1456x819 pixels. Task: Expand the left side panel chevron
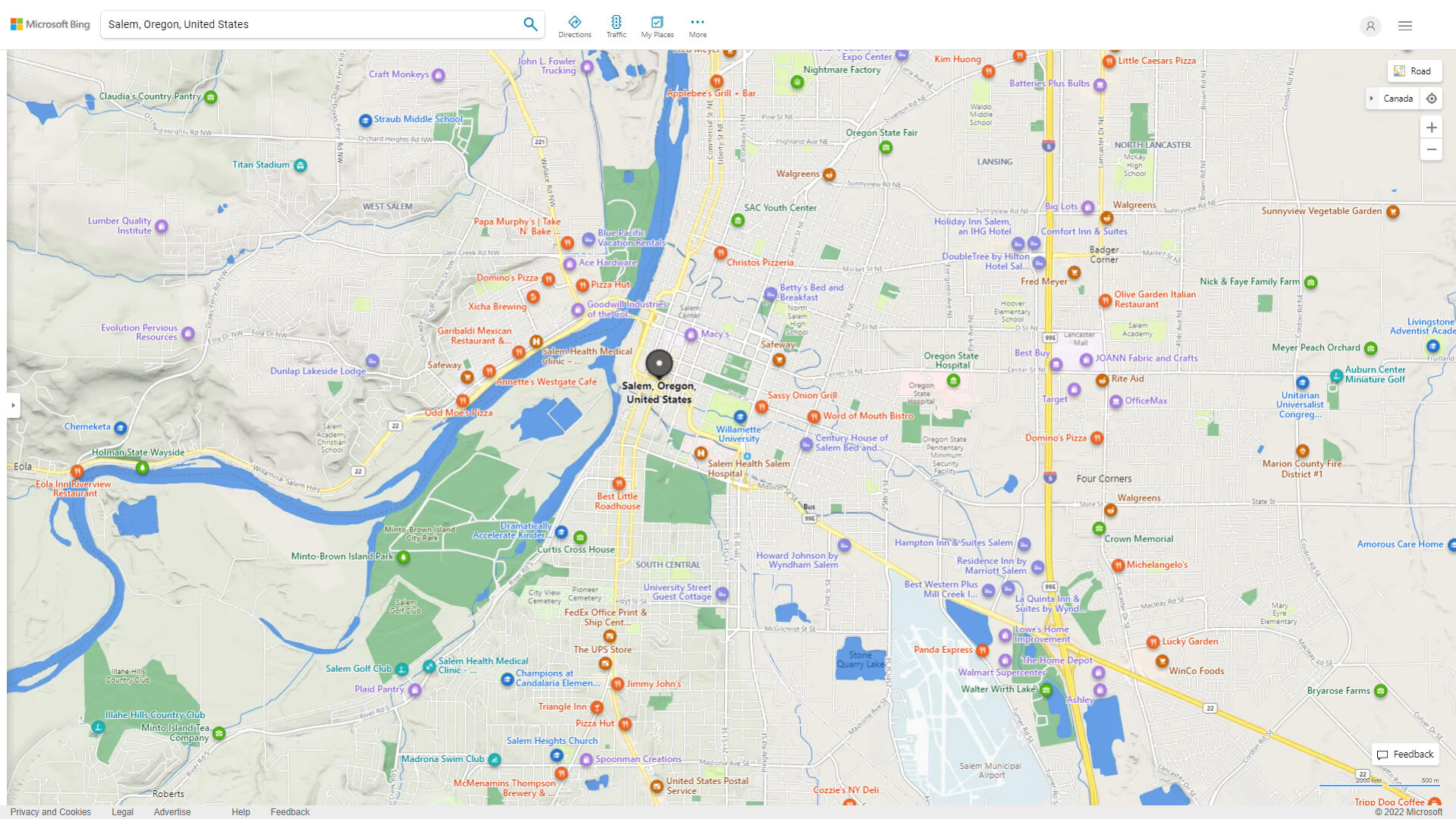[x=12, y=406]
